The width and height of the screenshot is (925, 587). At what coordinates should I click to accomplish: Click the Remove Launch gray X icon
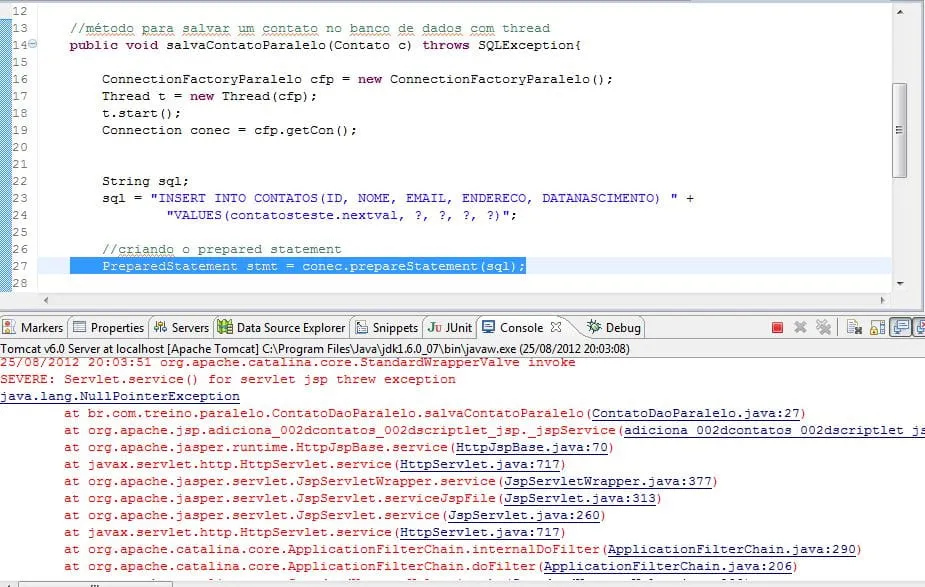click(x=800, y=327)
